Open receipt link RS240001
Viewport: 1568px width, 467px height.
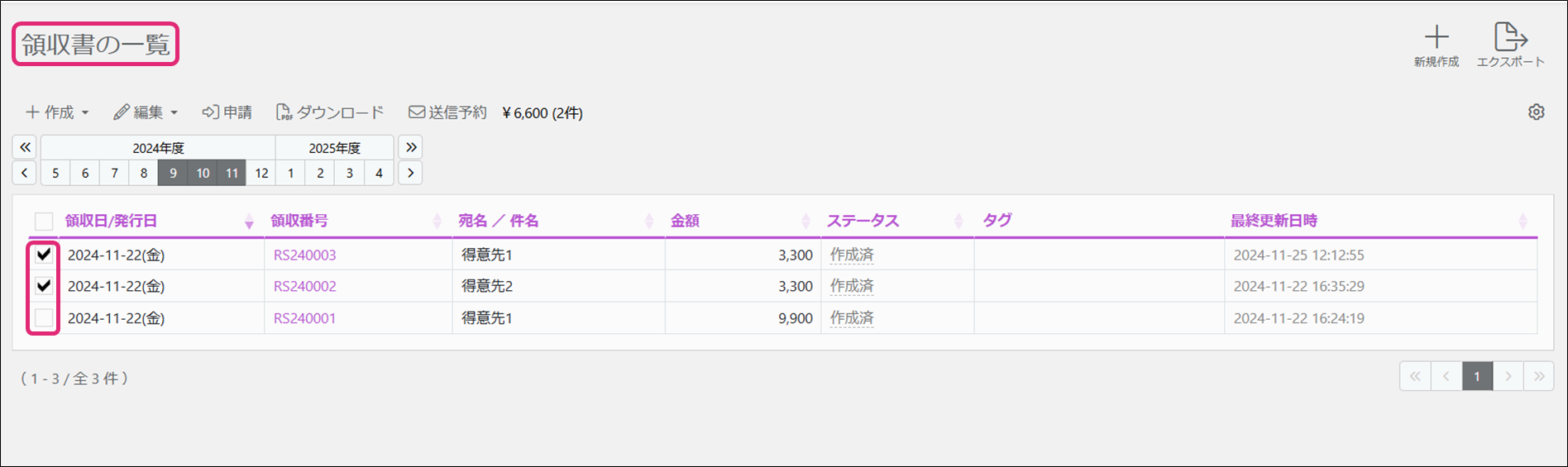(x=304, y=318)
